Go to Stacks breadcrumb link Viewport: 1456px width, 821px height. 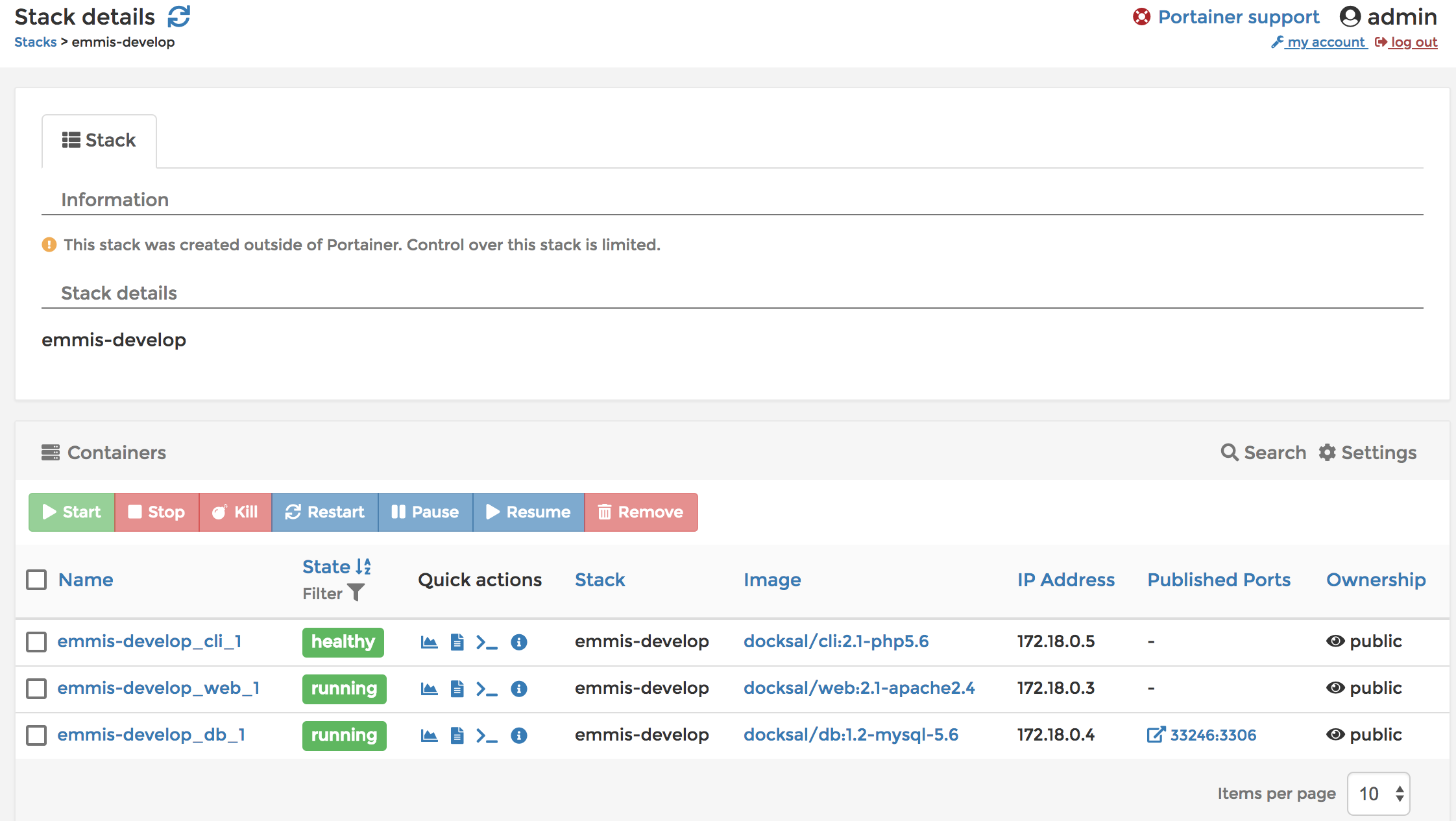click(35, 42)
